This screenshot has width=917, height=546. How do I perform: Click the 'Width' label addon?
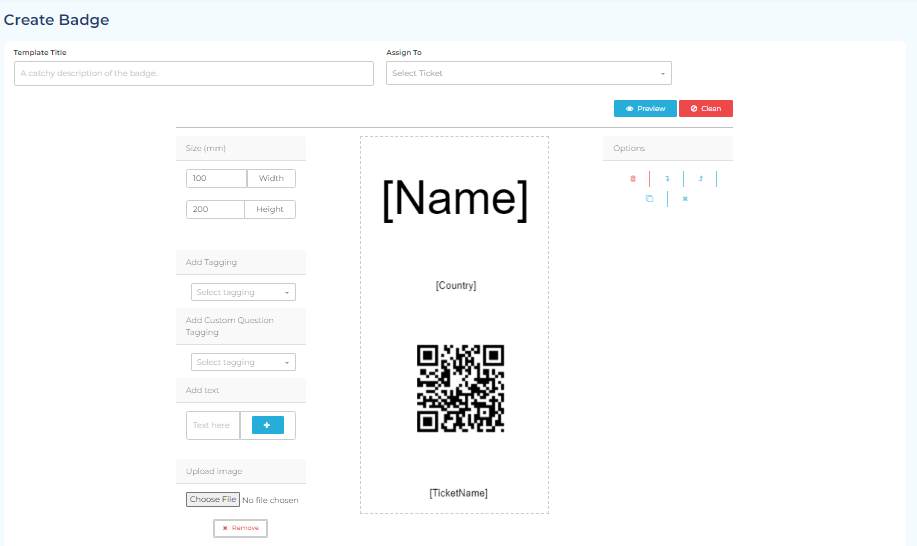tap(271, 178)
